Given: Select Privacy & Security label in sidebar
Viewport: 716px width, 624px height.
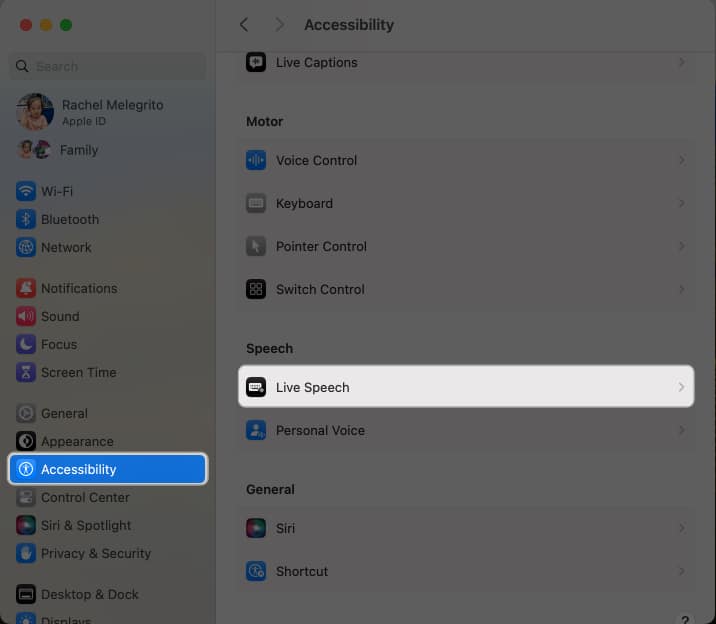Looking at the screenshot, I should pos(96,553).
